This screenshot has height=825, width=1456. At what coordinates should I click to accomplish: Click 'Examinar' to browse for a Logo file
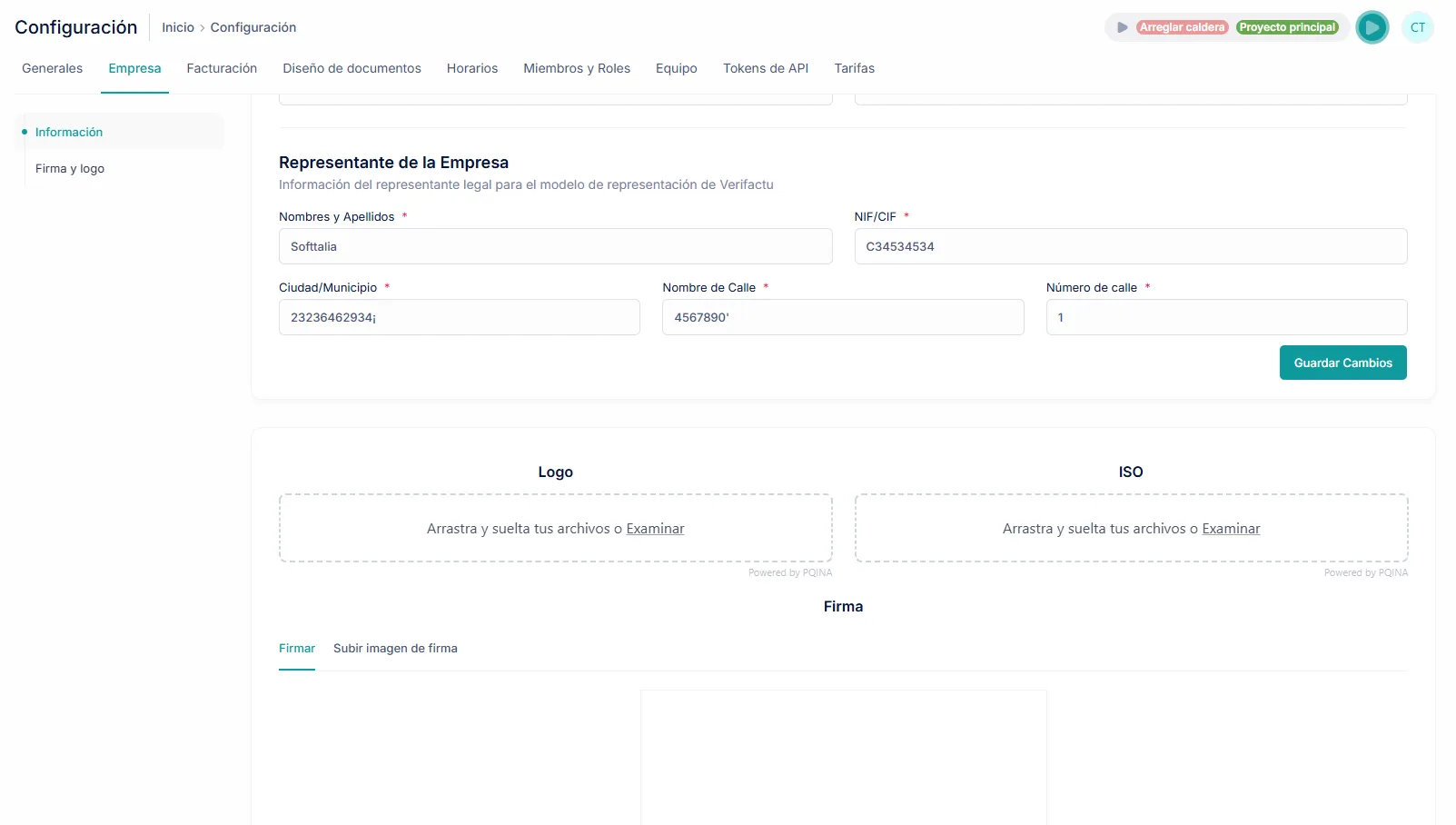click(x=655, y=528)
